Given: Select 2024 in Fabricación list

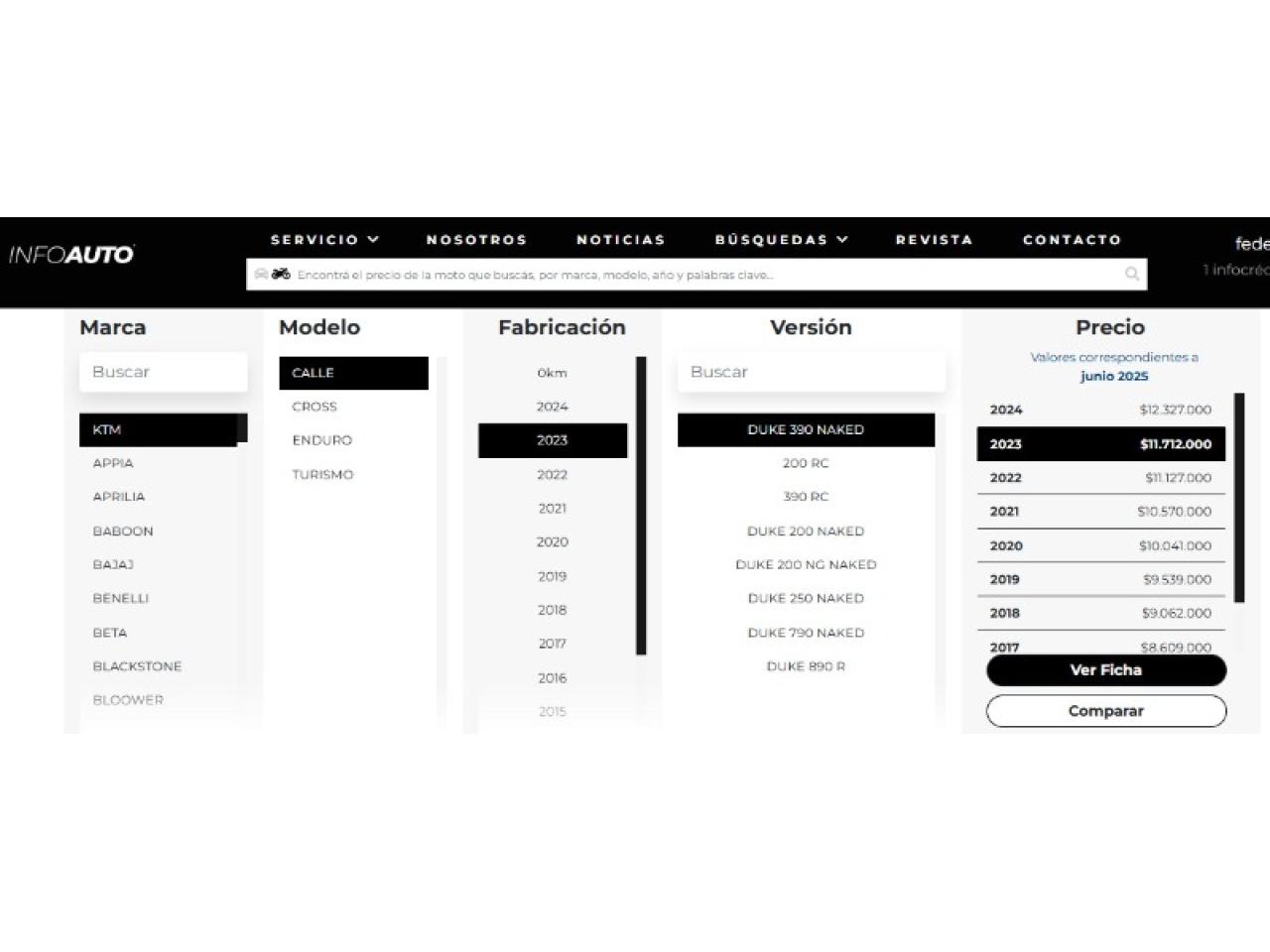Looking at the screenshot, I should point(553,407).
